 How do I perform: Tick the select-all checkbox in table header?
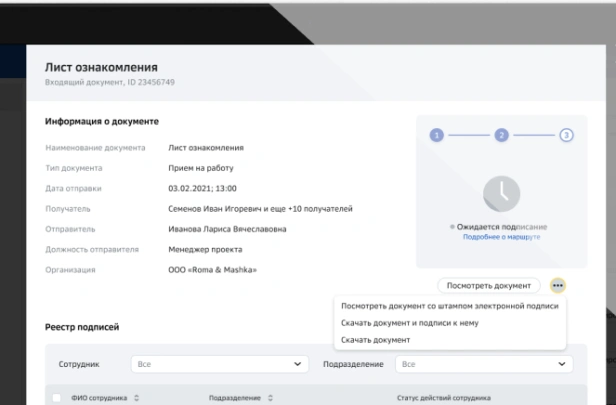57,398
